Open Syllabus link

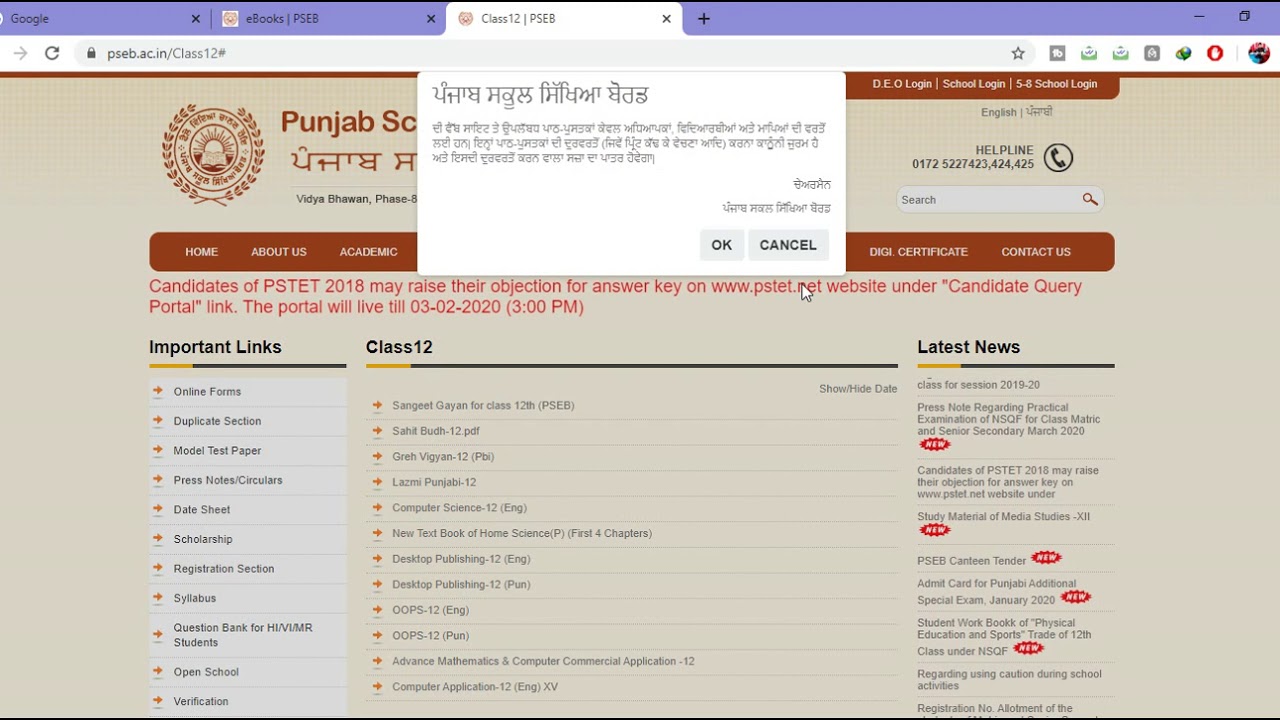195,598
